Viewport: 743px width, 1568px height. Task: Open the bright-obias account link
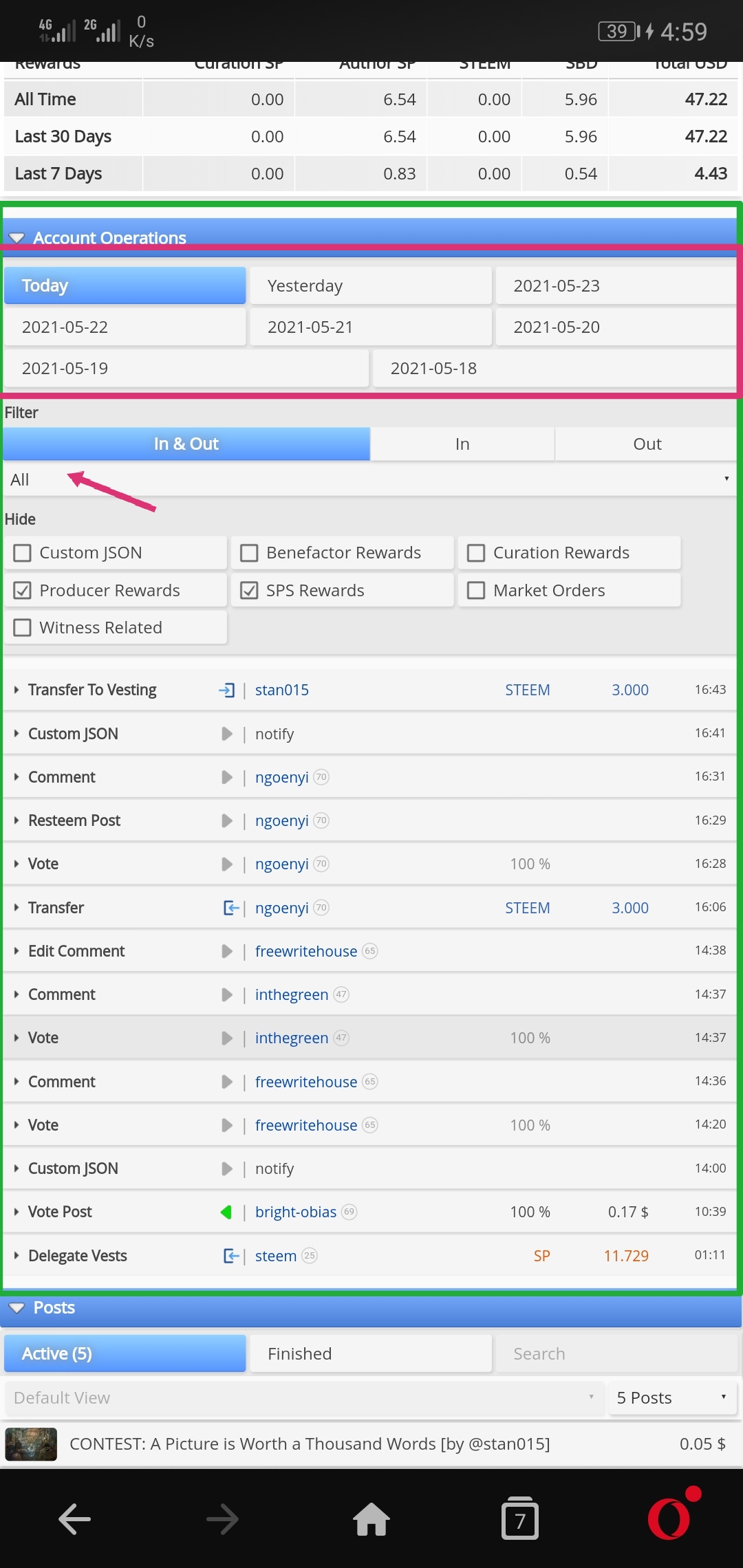(296, 1212)
